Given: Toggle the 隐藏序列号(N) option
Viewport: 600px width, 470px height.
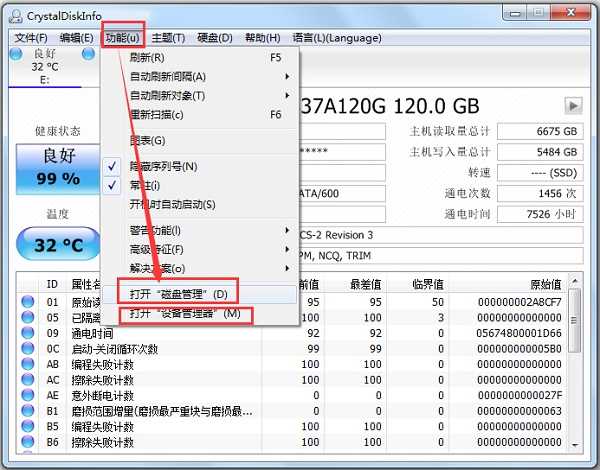Looking at the screenshot, I should (x=200, y=166).
